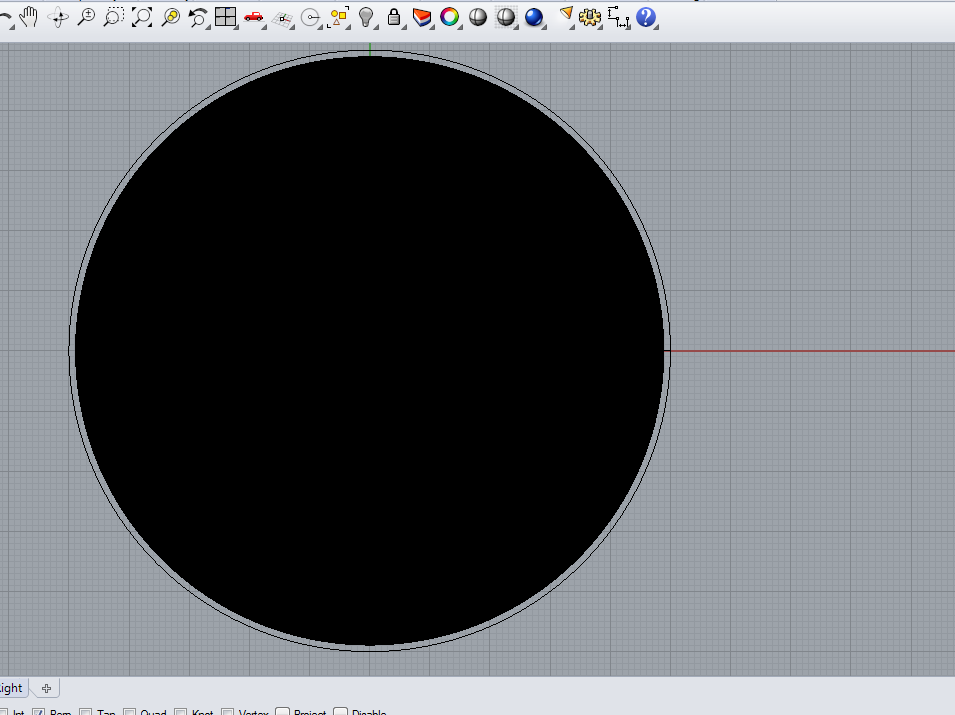Open Options with the gear icon

(590, 17)
